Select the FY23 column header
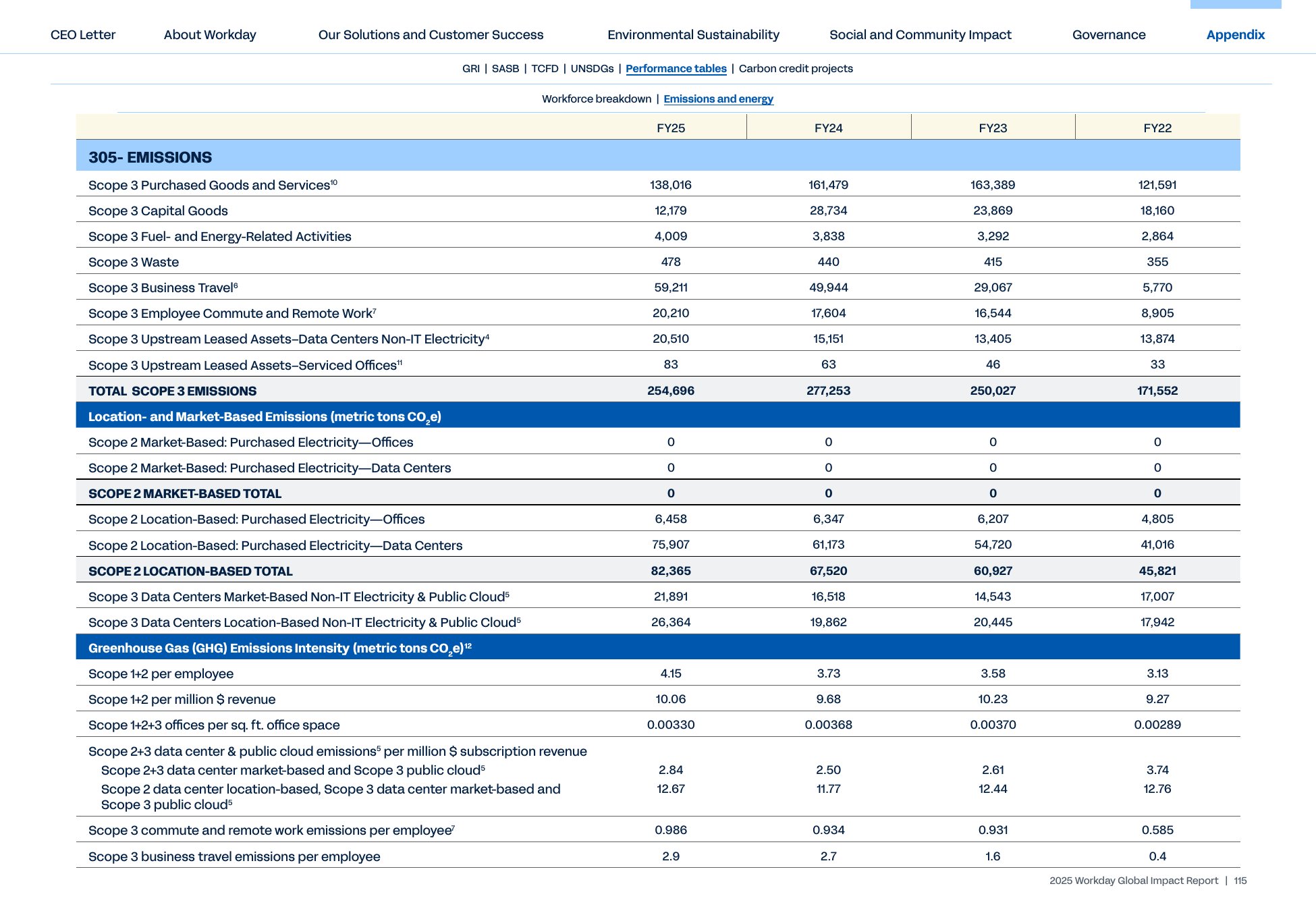The image size is (1316, 911). tap(993, 128)
